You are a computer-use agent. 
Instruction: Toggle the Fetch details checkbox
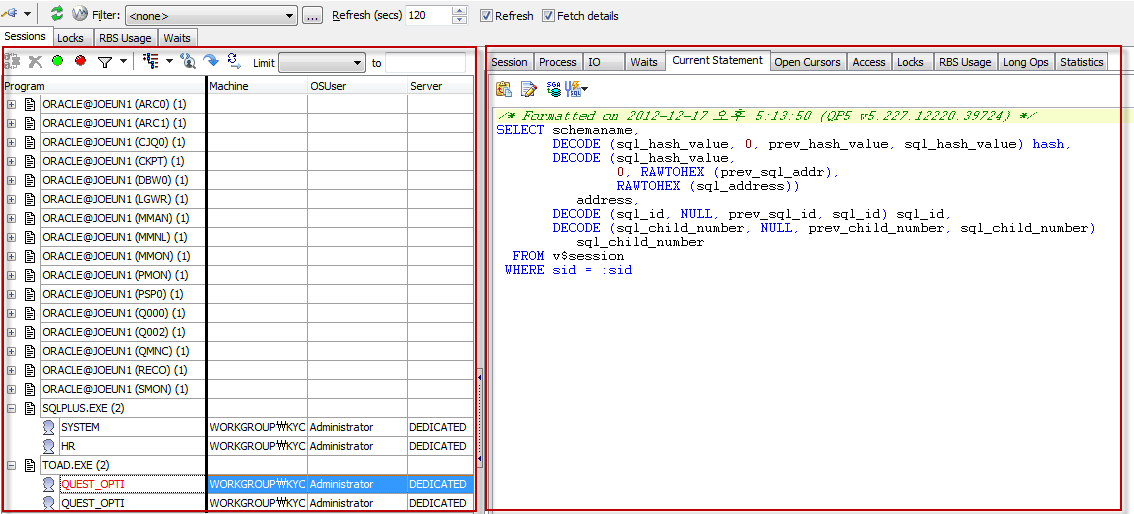click(548, 16)
